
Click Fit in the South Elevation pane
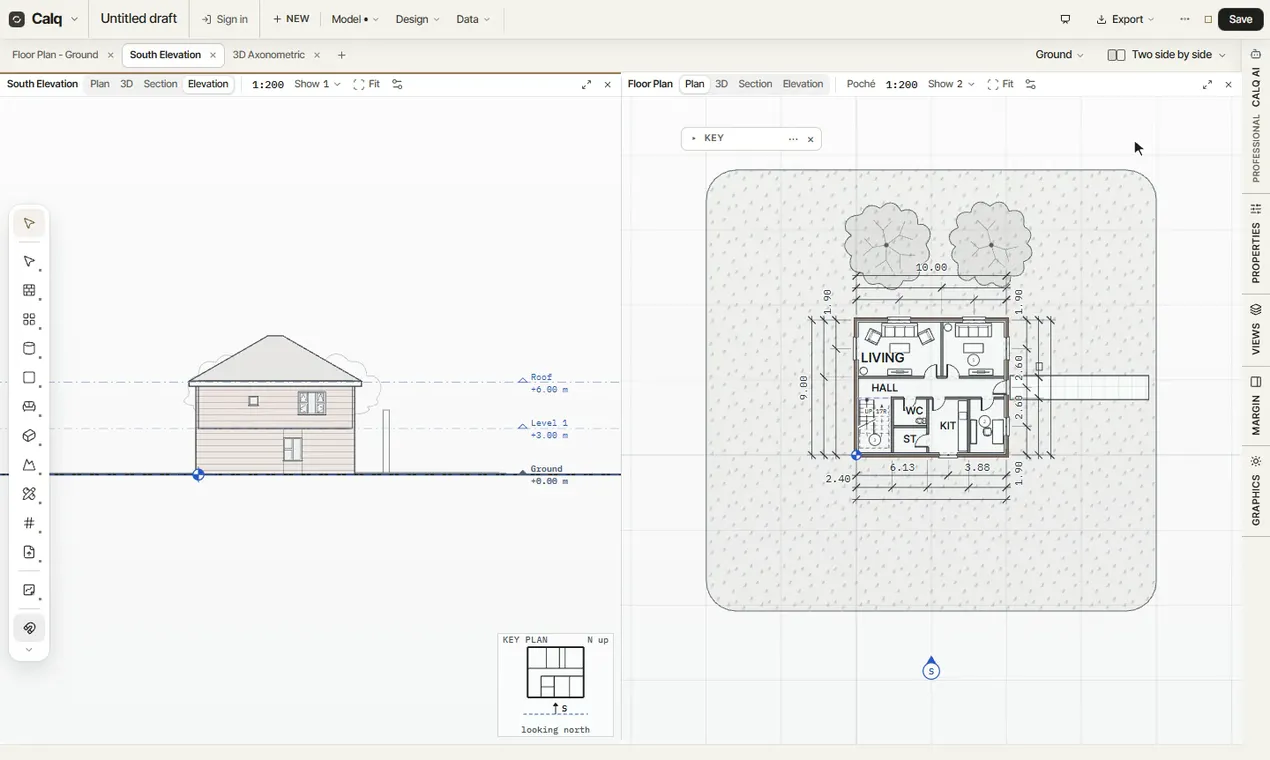[367, 84]
